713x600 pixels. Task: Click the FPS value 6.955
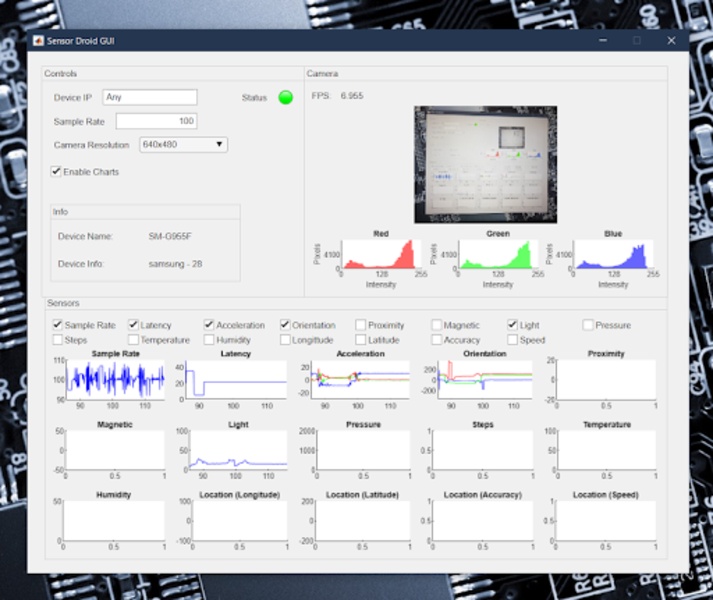pyautogui.click(x=352, y=96)
